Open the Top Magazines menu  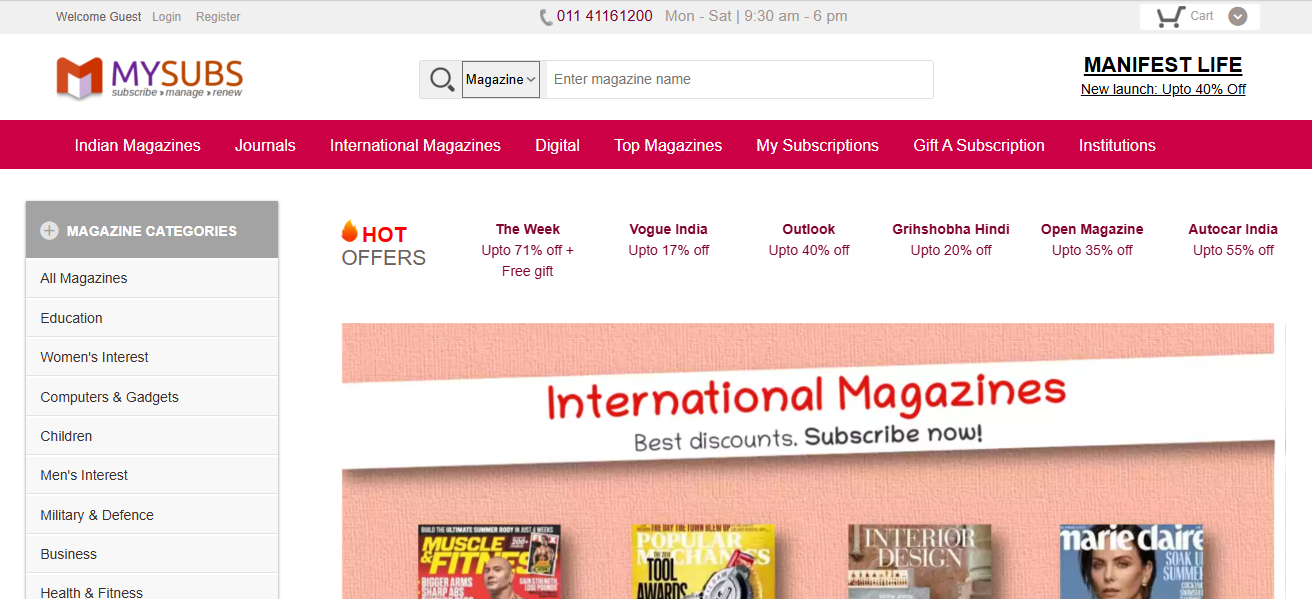[668, 145]
